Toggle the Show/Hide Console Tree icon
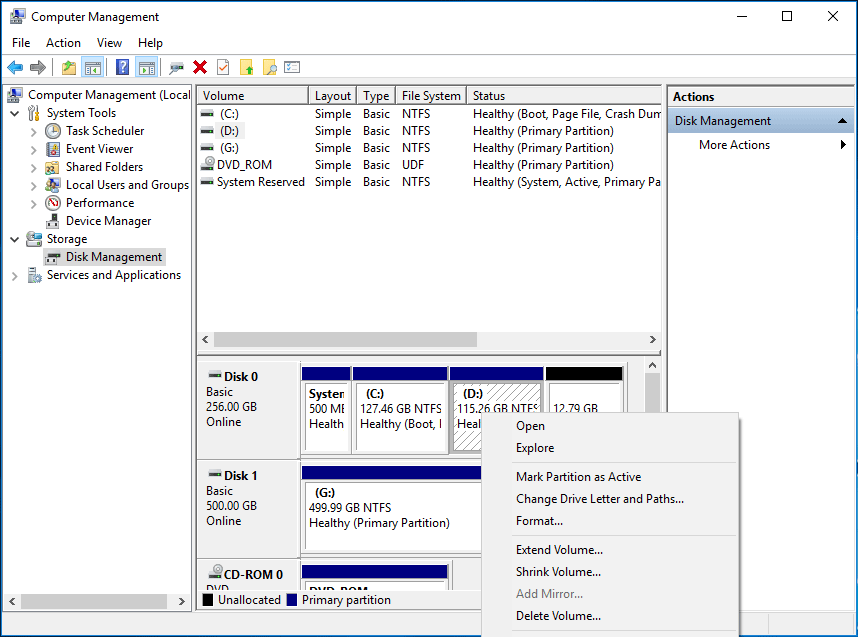Viewport: 858px width, 637px height. (92, 67)
